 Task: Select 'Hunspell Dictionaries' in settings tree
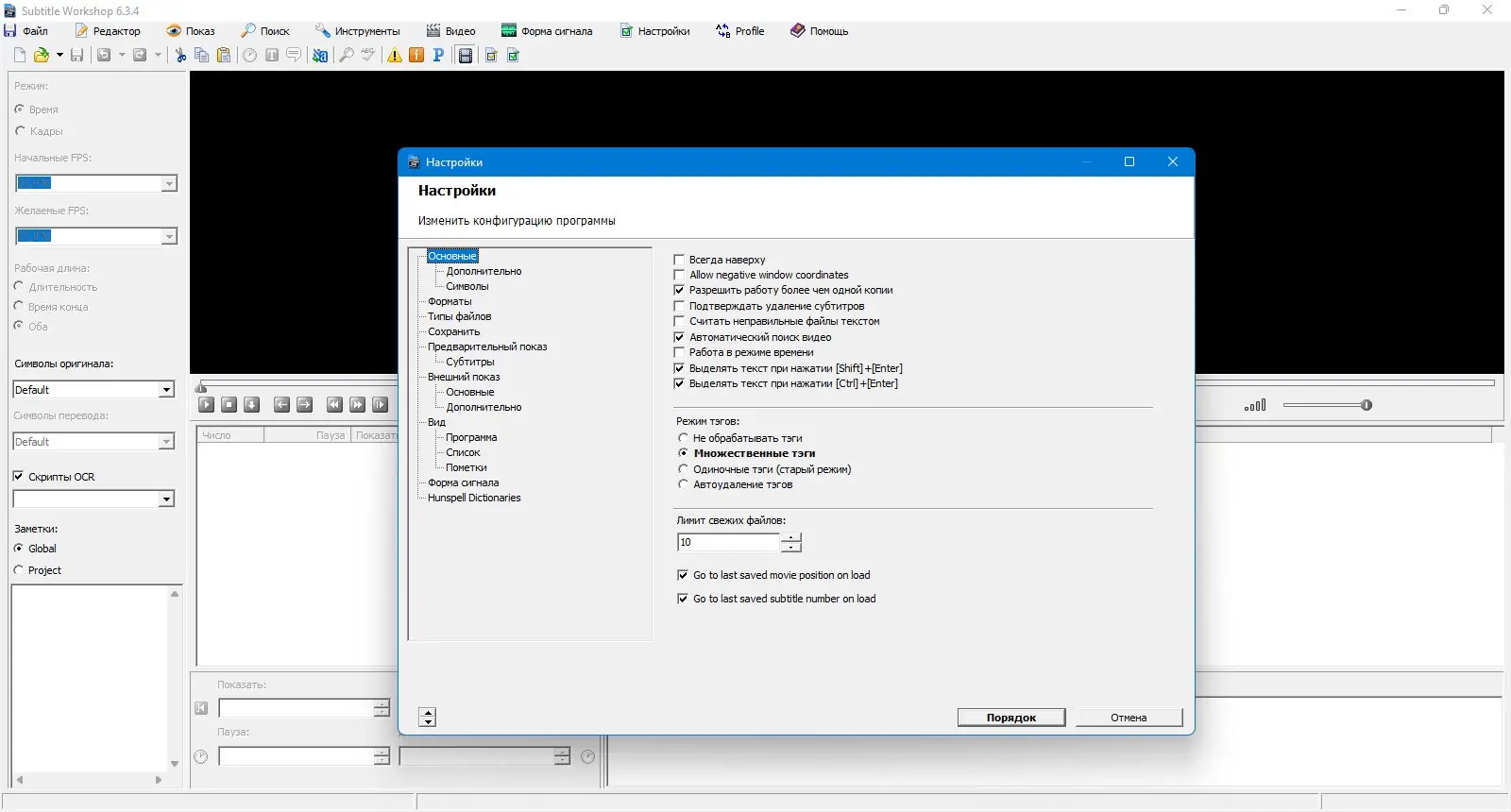click(x=474, y=498)
